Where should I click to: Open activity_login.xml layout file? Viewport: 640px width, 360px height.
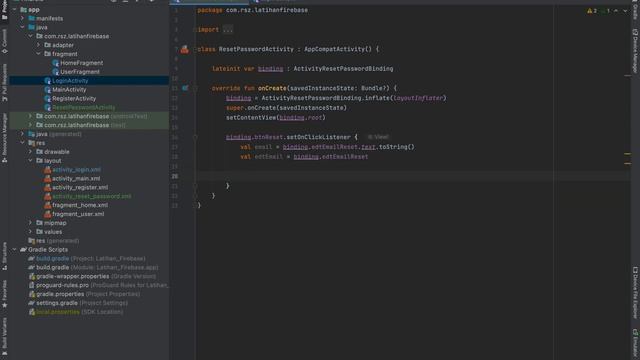coord(76,170)
